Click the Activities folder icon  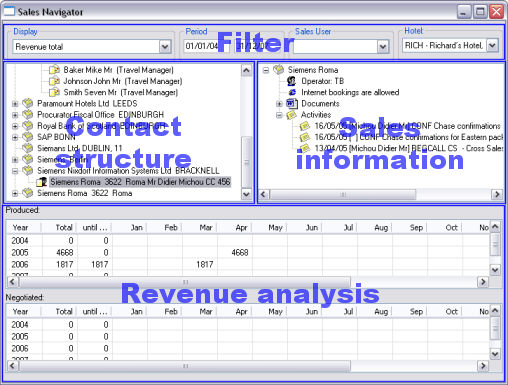tap(291, 115)
